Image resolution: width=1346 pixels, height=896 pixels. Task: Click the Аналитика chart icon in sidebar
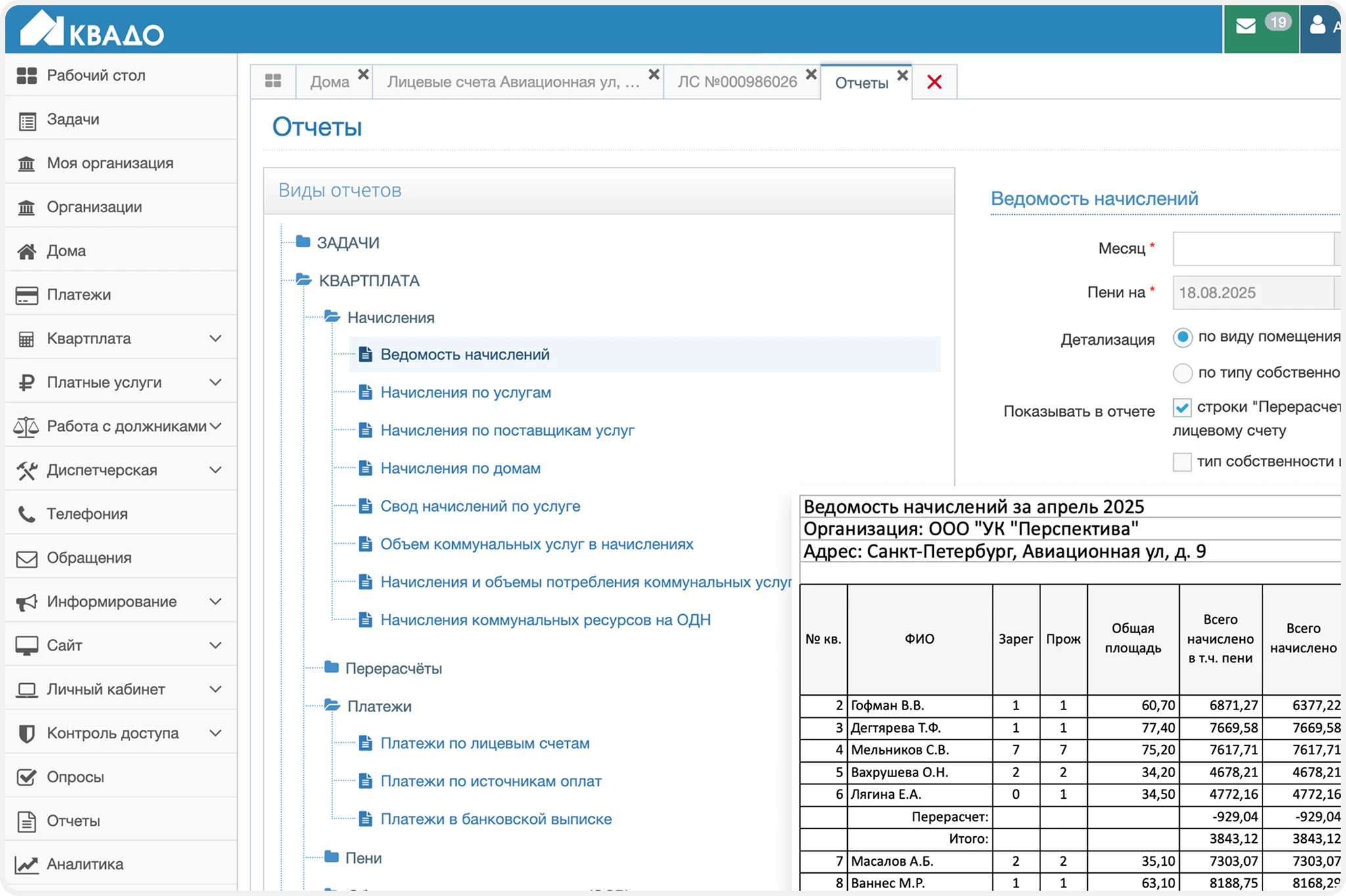coord(26,864)
